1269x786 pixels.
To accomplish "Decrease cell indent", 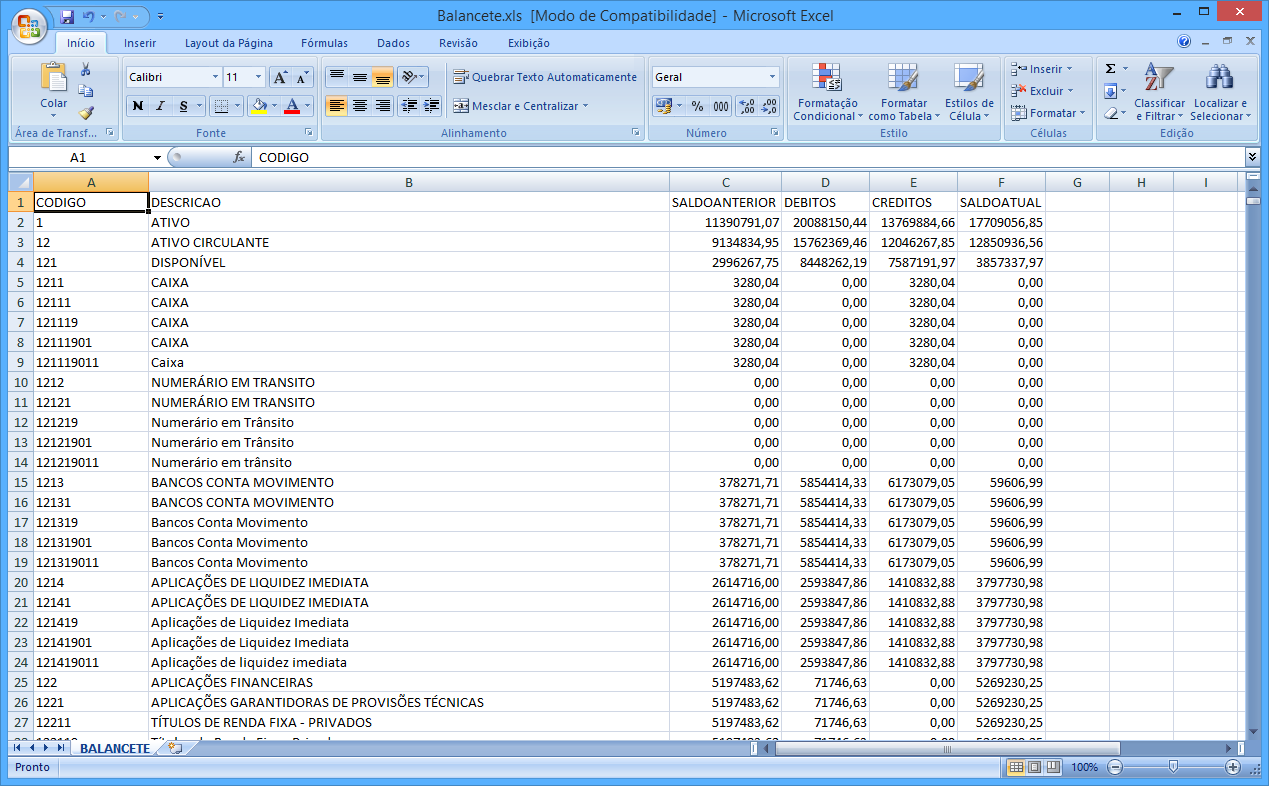I will pos(409,106).
